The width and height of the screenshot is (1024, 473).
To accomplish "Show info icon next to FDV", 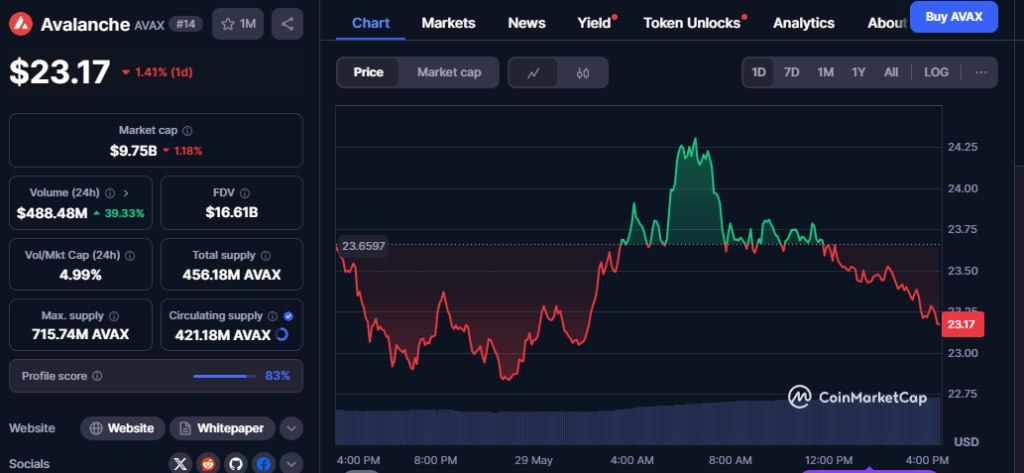I will tap(245, 193).
